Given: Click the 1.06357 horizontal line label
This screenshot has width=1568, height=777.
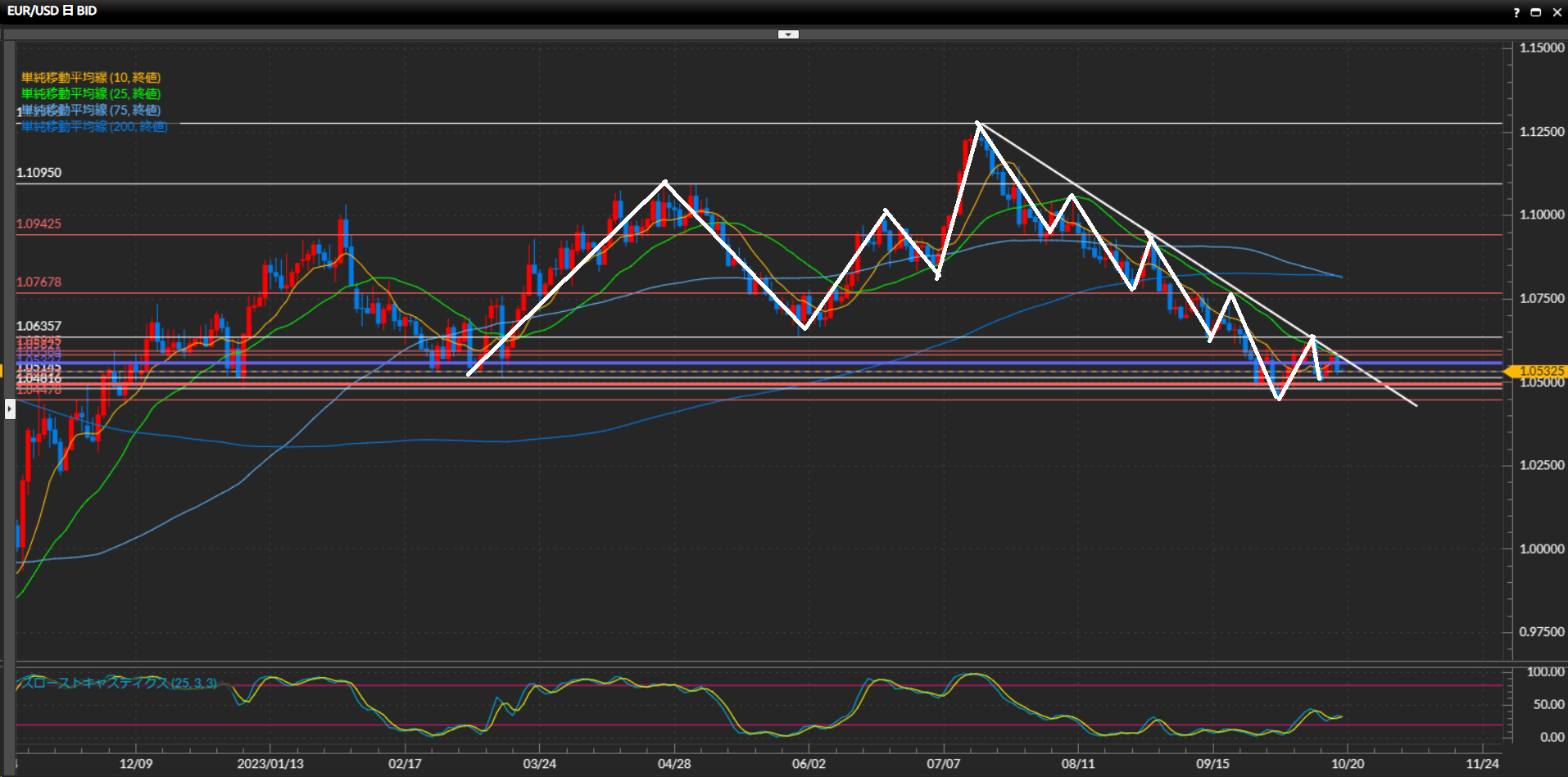Looking at the screenshot, I should coord(39,326).
